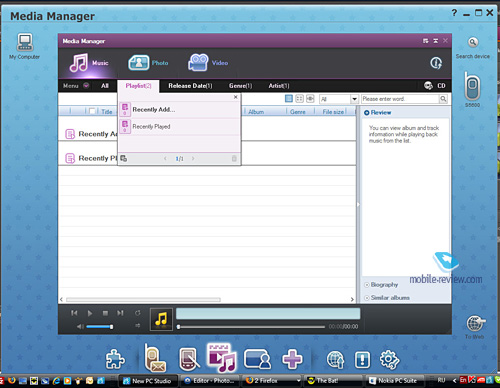The image size is (500, 388).
Task: Click the music note album art thumbnail
Action: click(x=161, y=319)
